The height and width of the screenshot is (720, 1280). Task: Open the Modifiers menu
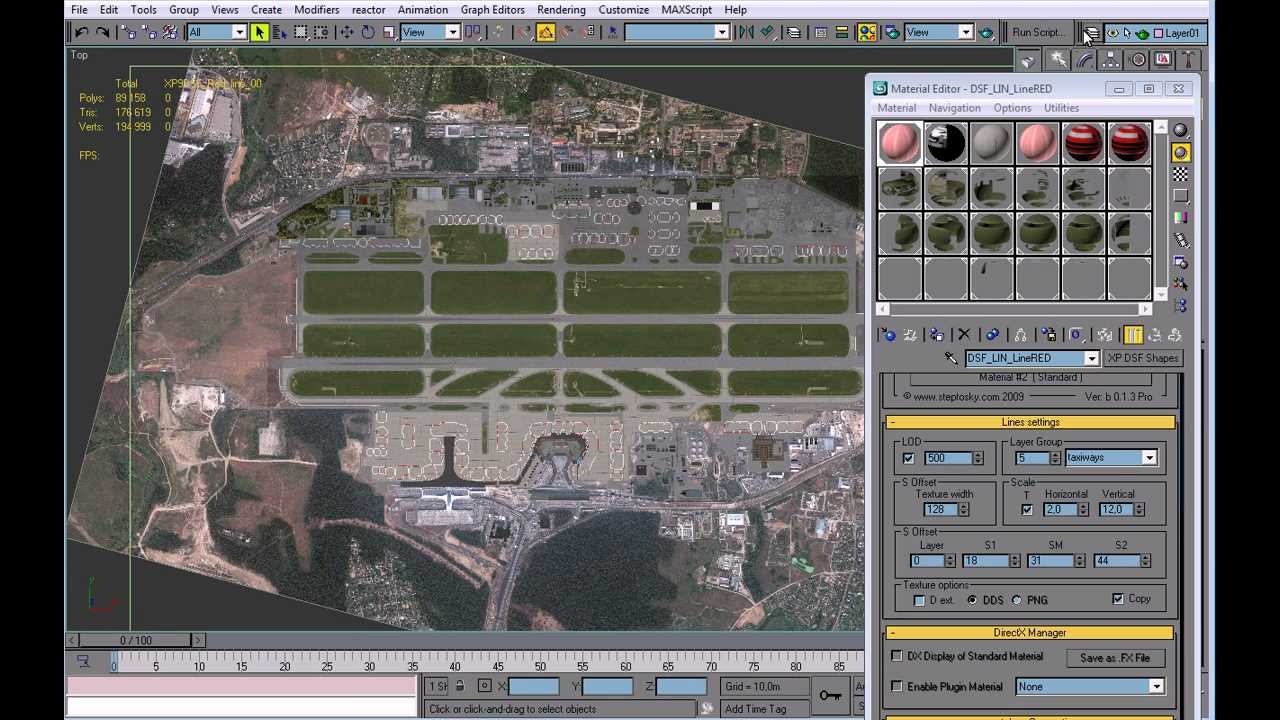point(316,10)
